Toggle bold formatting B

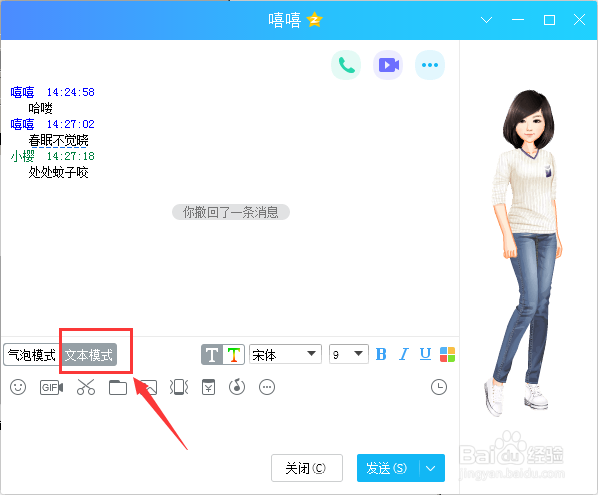click(381, 354)
